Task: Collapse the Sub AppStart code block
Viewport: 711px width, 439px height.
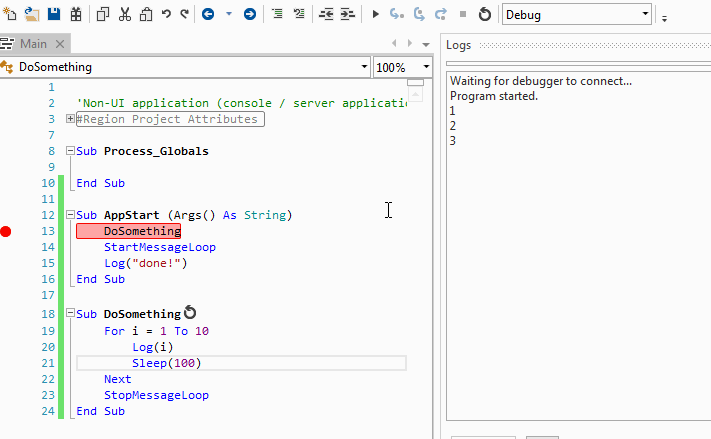Action: 70,215
